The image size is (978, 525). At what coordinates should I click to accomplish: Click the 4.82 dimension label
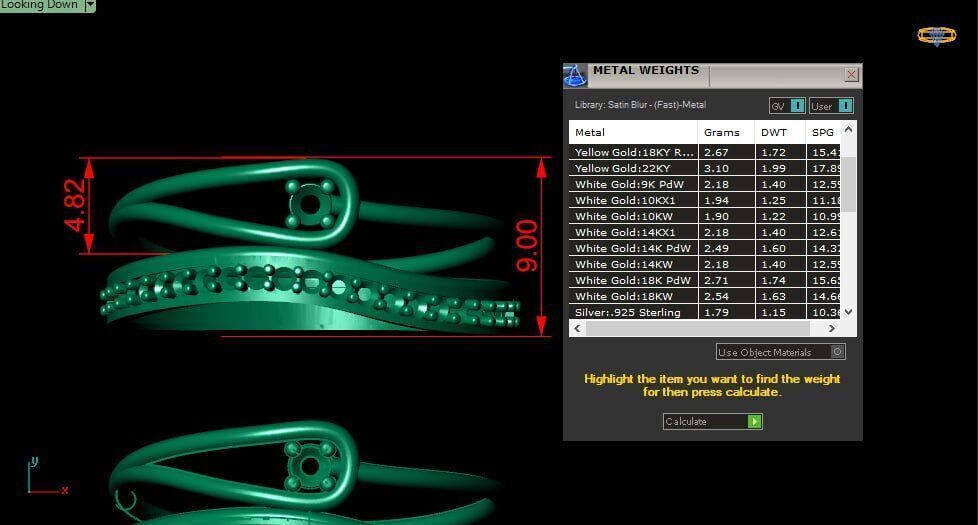(x=74, y=205)
